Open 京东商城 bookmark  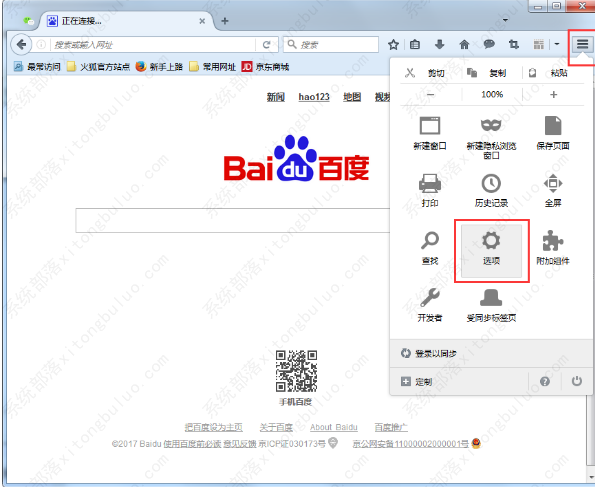(x=265, y=67)
